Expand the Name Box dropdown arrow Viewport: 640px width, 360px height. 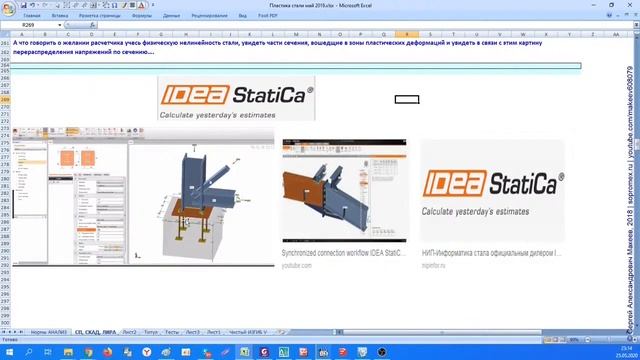tap(60, 25)
